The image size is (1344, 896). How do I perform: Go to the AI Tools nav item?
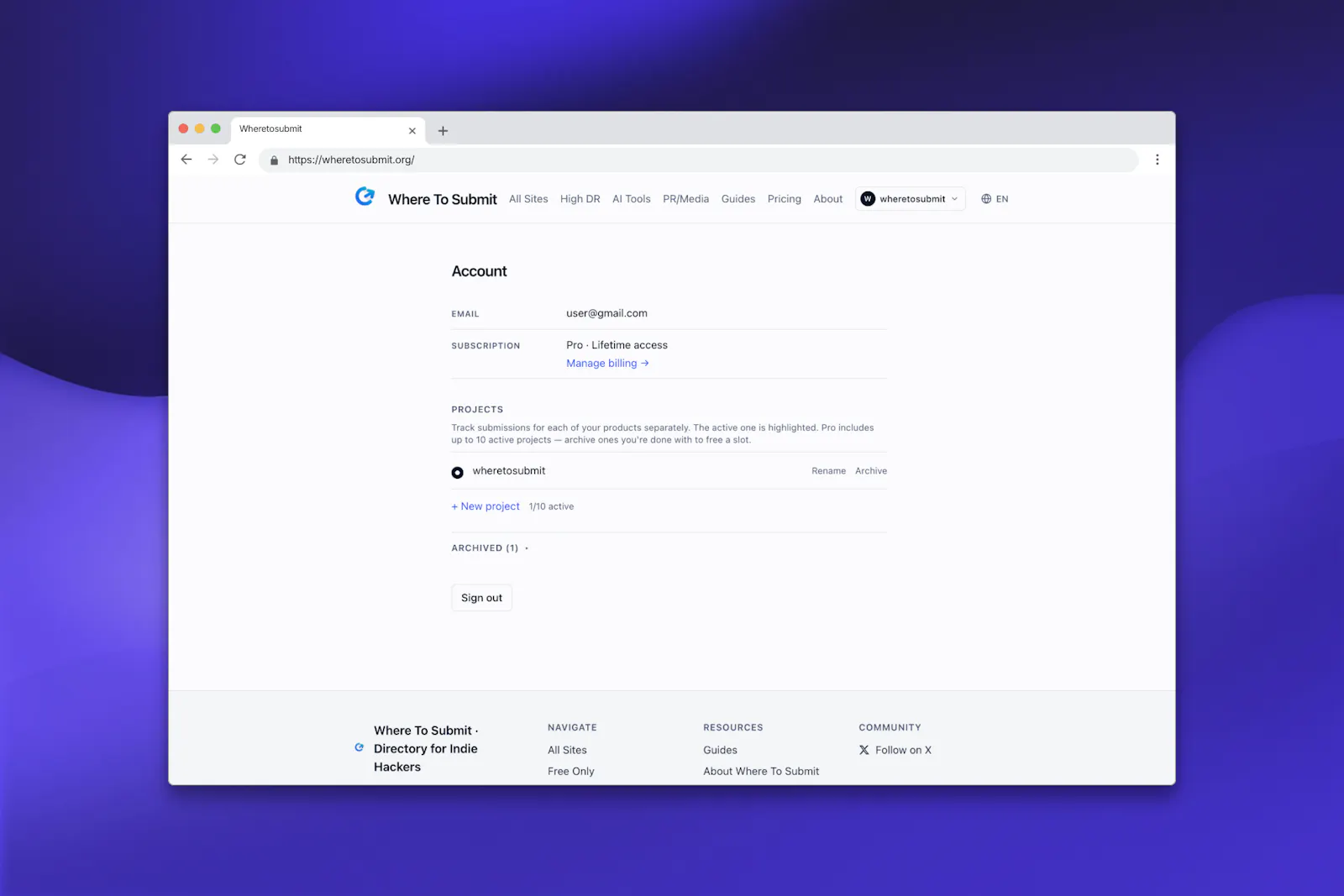(632, 199)
